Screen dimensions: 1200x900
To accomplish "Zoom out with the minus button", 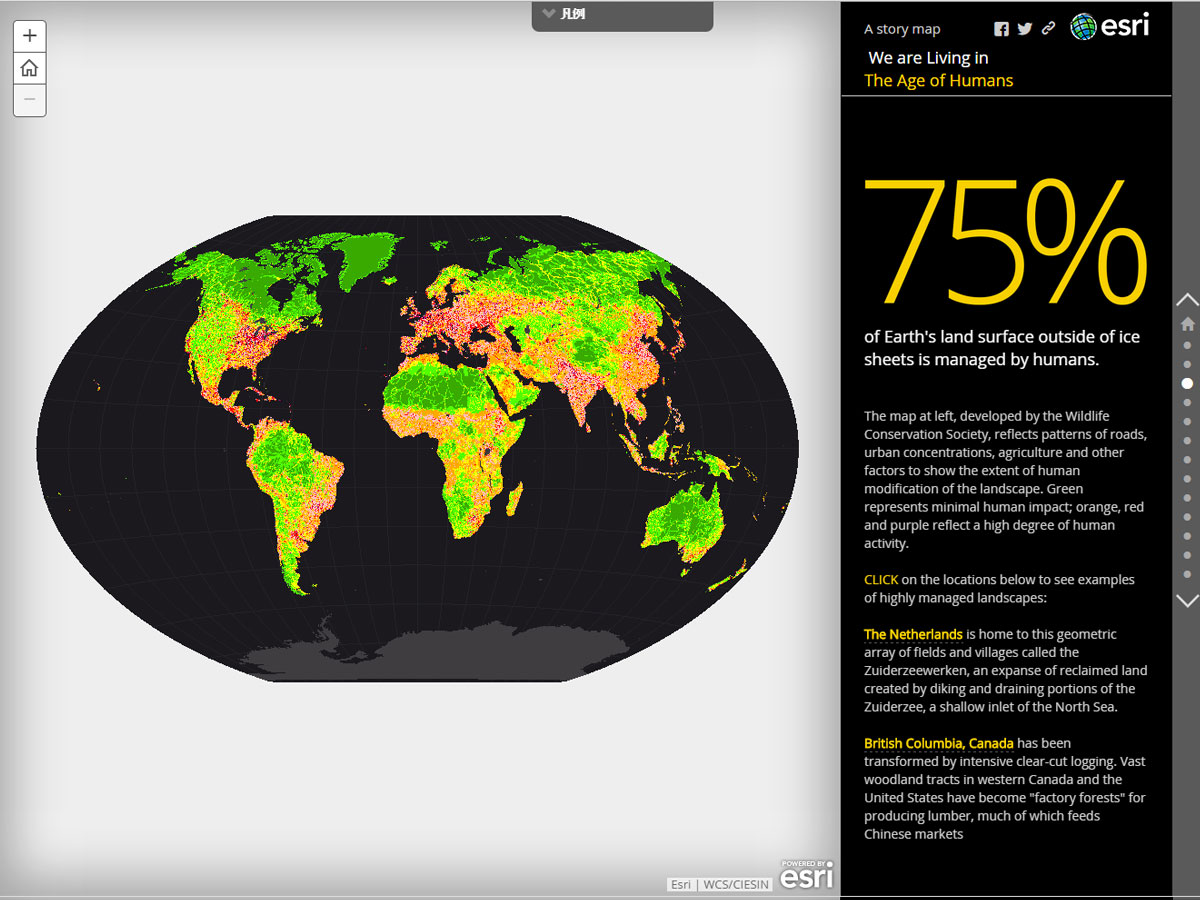I will pyautogui.click(x=29, y=99).
